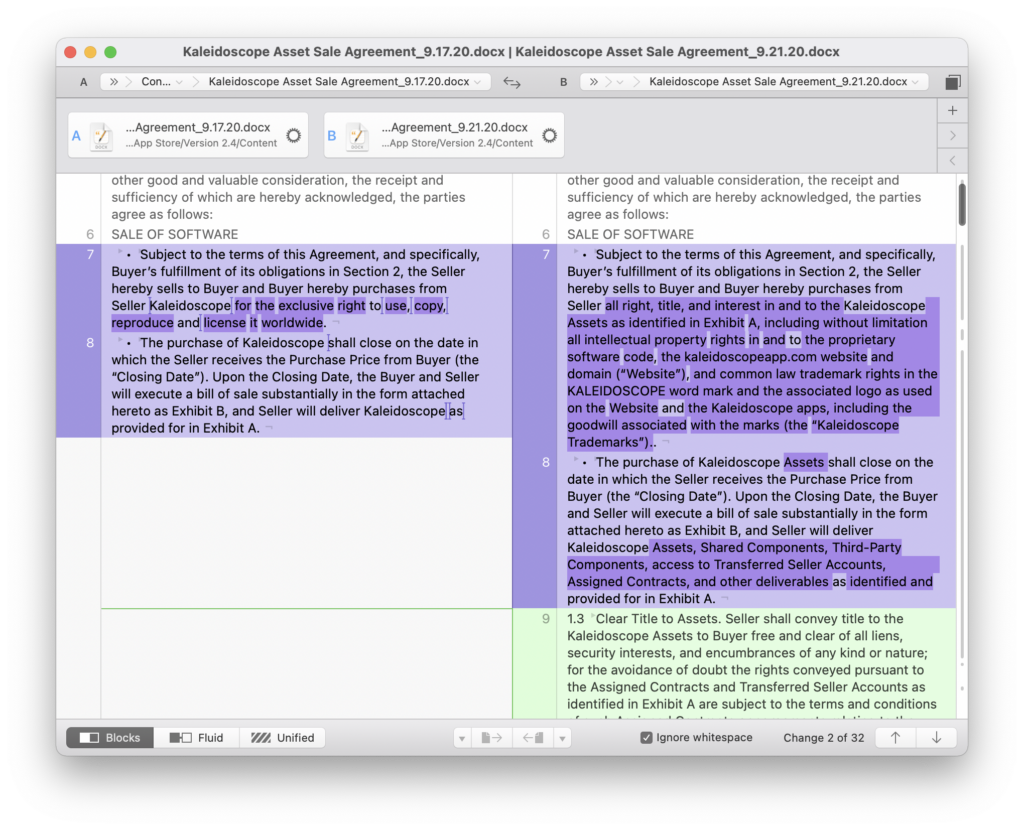This screenshot has height=830, width=1024.
Task: Click highlighted word 'reproduce' in left pane
Action: (142, 323)
